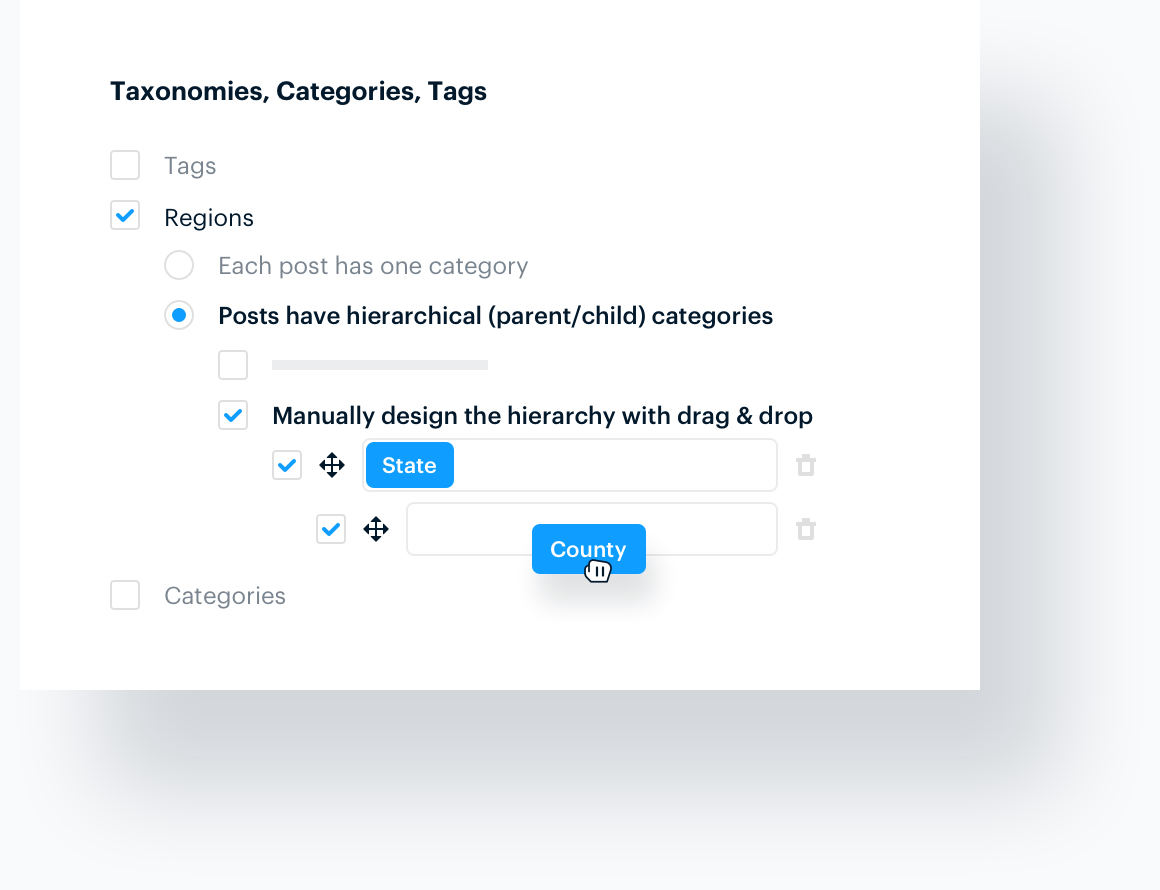The height and width of the screenshot is (890, 1160).
Task: Uncheck the Regions checkbox
Action: (x=125, y=215)
